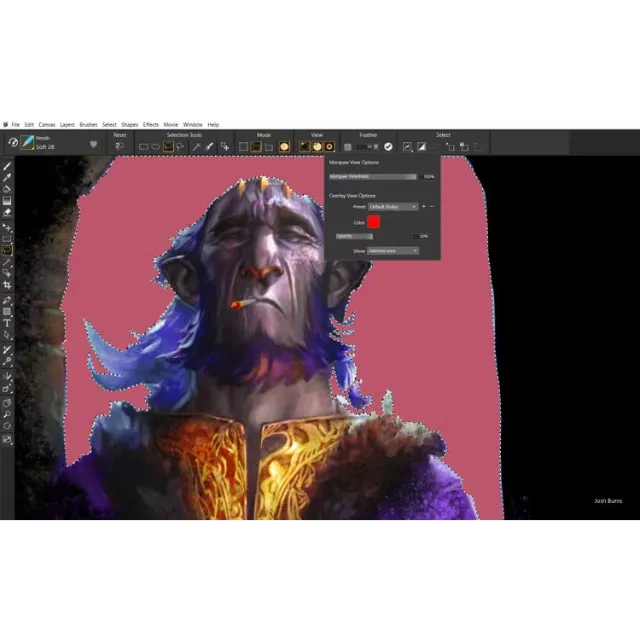
Task: Select the Pen tool in the toolbox
Action: tap(7, 300)
